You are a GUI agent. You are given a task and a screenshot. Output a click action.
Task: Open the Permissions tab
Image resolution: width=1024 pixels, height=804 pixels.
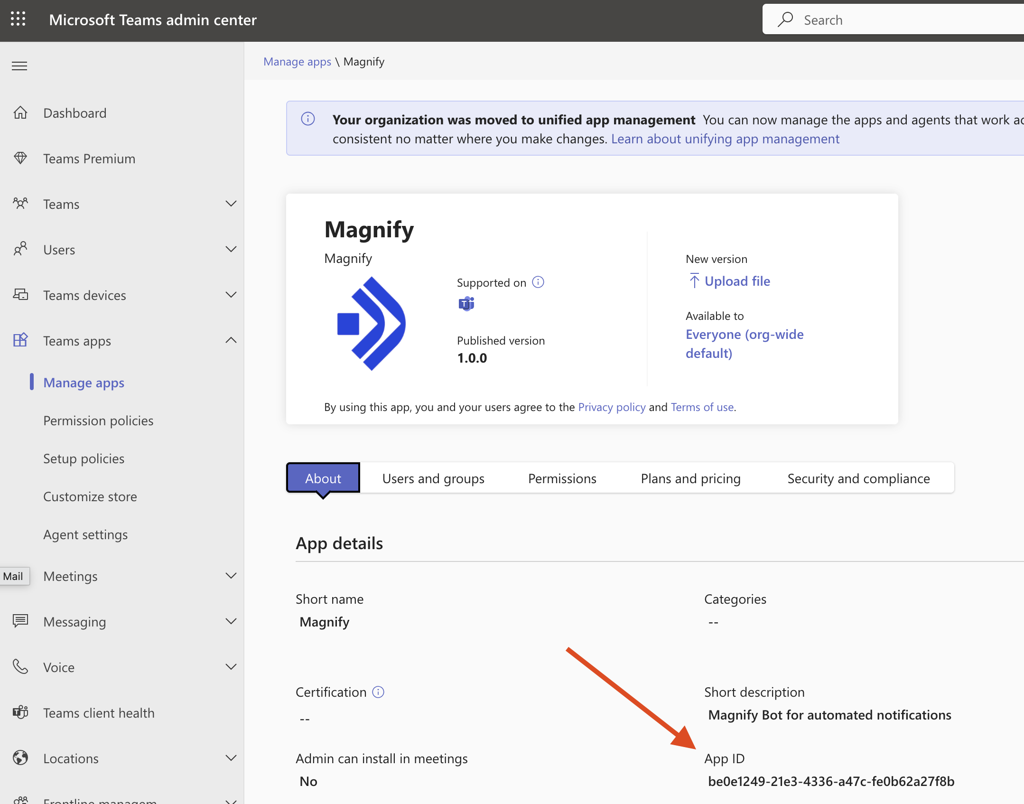click(562, 478)
